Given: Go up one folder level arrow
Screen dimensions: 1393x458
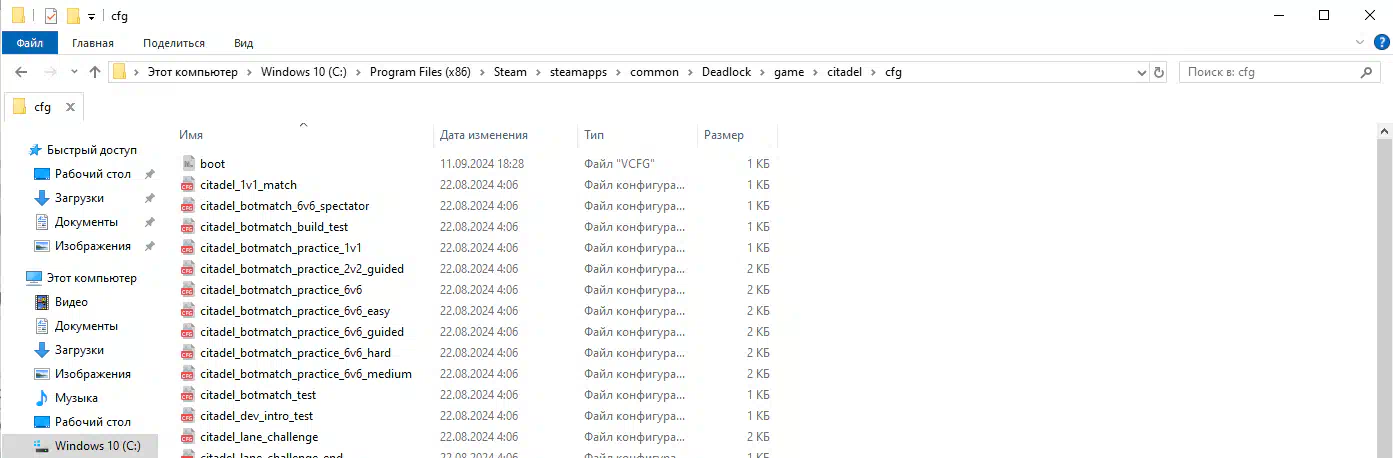Looking at the screenshot, I should click(95, 72).
